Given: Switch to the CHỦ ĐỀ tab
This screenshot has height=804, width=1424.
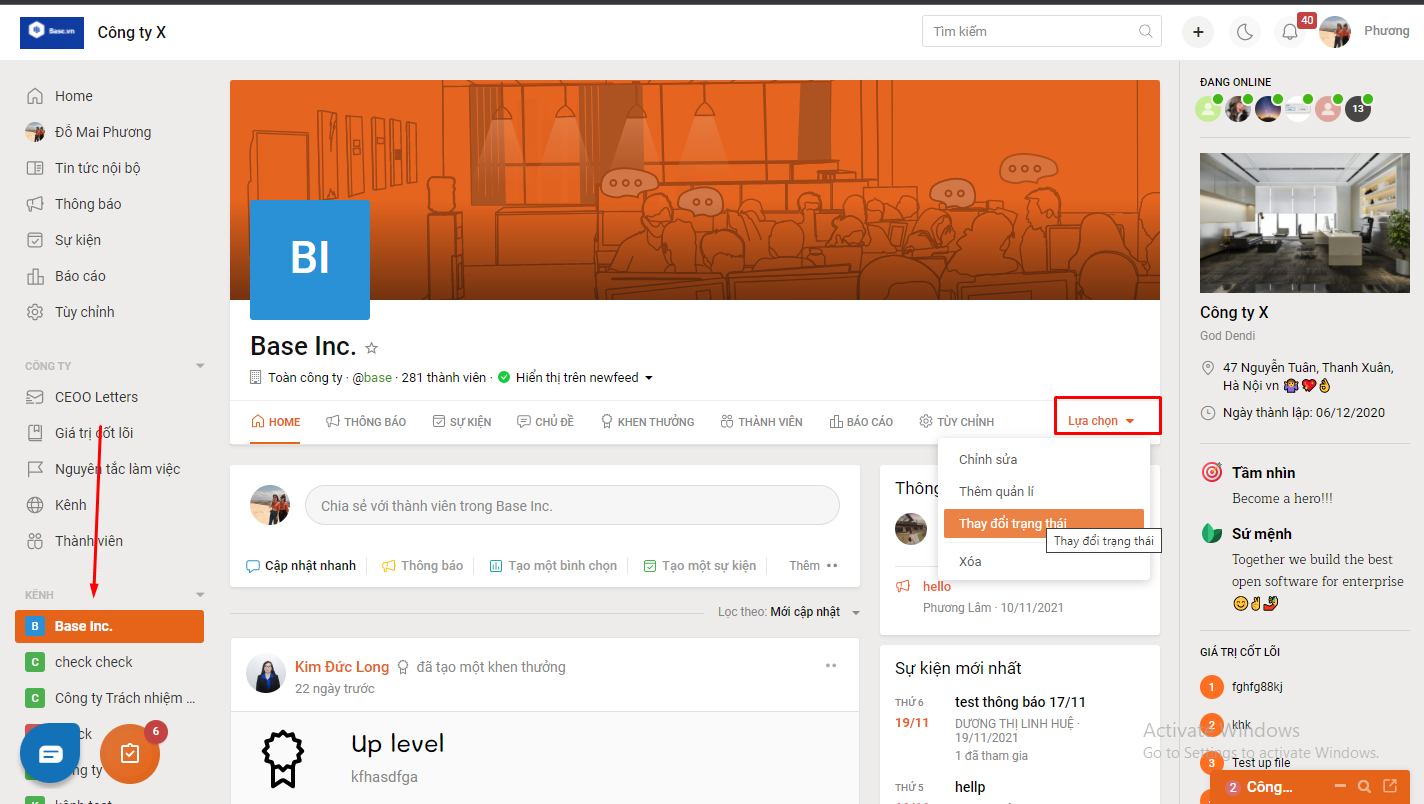Looking at the screenshot, I should click(545, 422).
